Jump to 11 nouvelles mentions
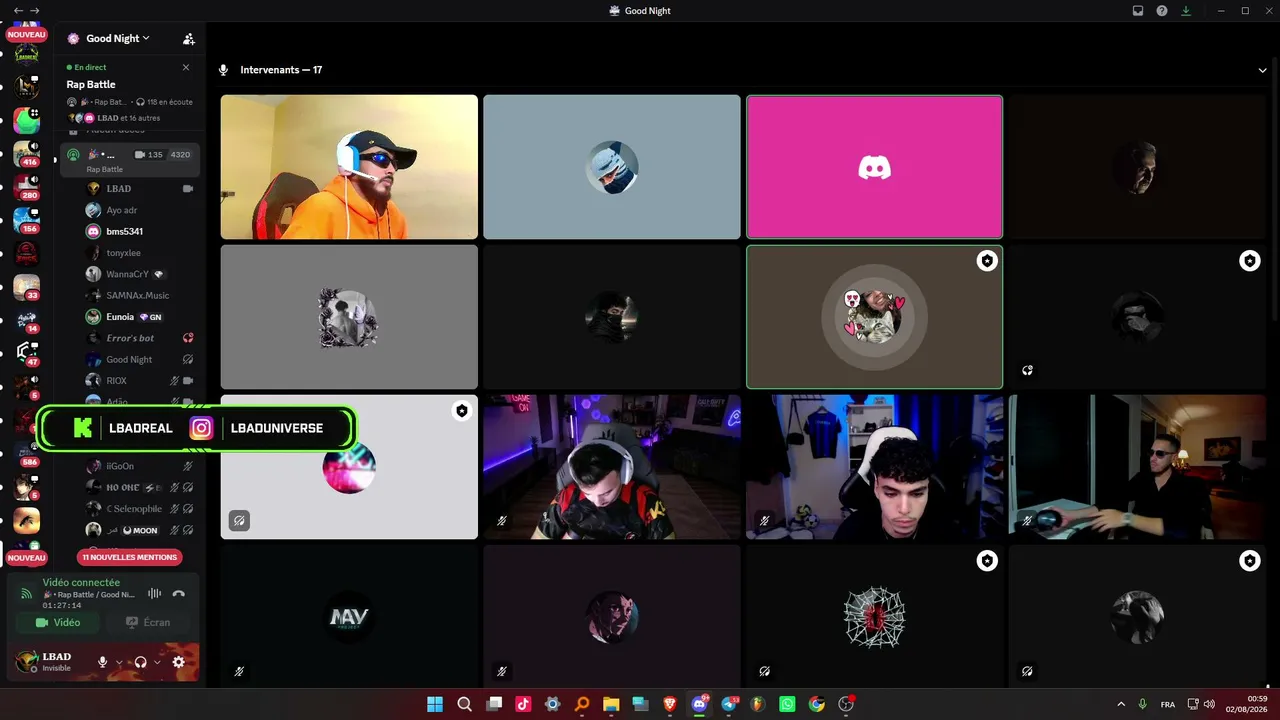 (x=130, y=557)
